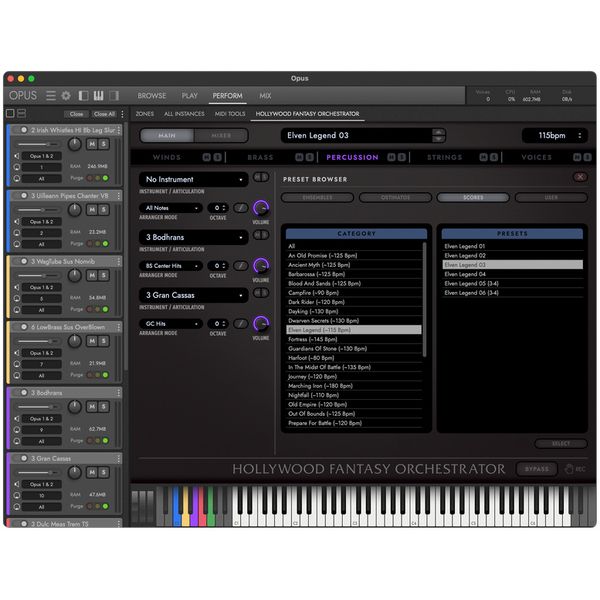Click the power icon of Uilleann Pipes
Image resolution: width=600 pixels, height=600 pixels.
click(x=24, y=196)
